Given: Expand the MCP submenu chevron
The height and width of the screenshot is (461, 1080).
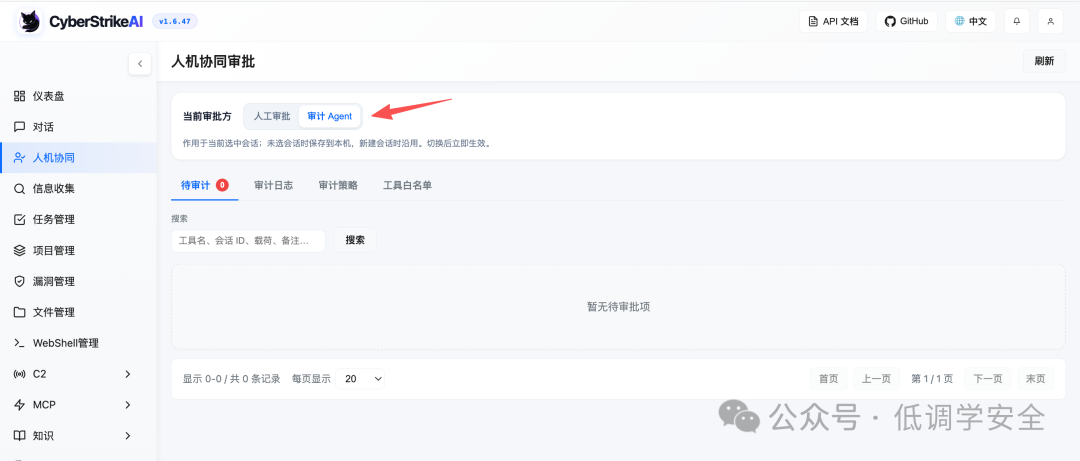Looking at the screenshot, I should coord(127,405).
